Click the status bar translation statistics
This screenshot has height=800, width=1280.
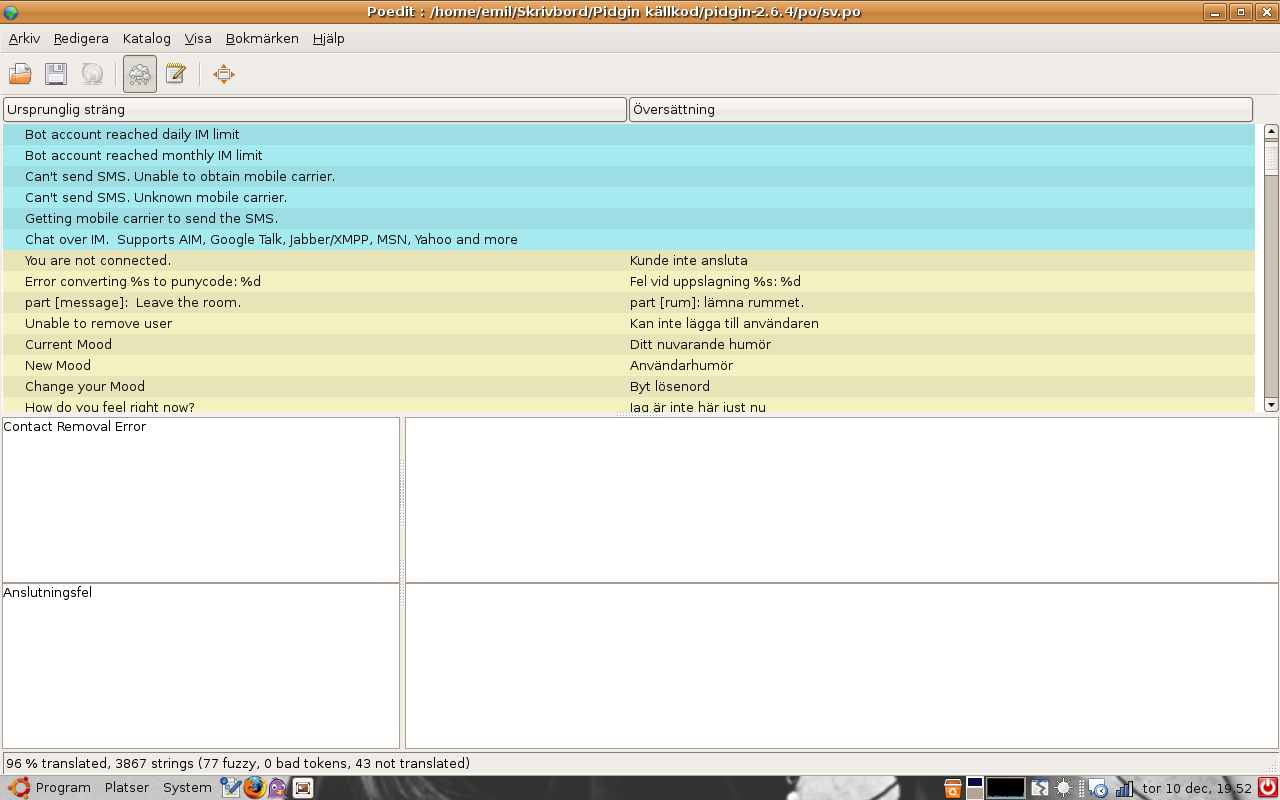pos(238,763)
